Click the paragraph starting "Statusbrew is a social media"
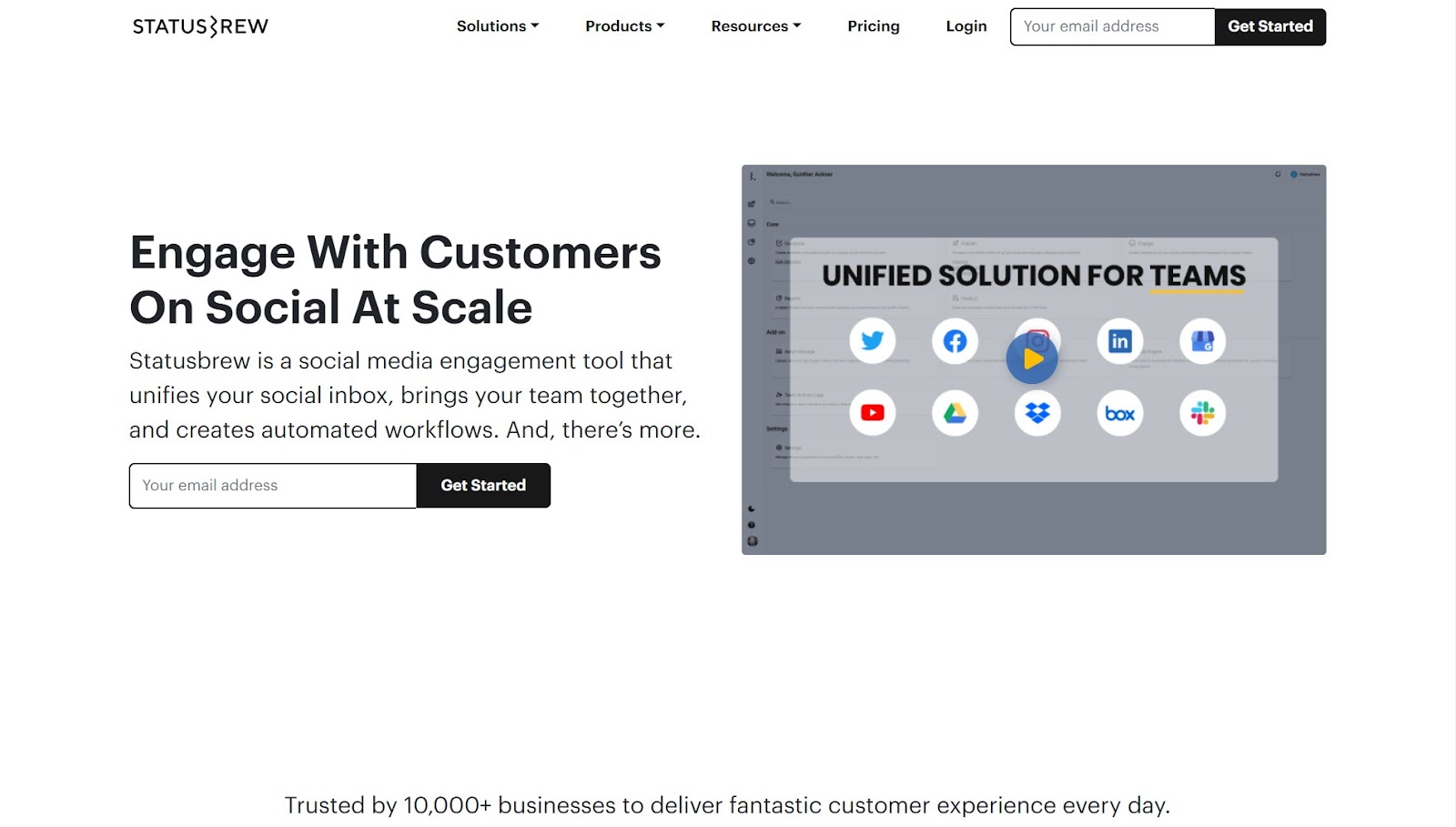The height and width of the screenshot is (827, 1456). coord(415,396)
